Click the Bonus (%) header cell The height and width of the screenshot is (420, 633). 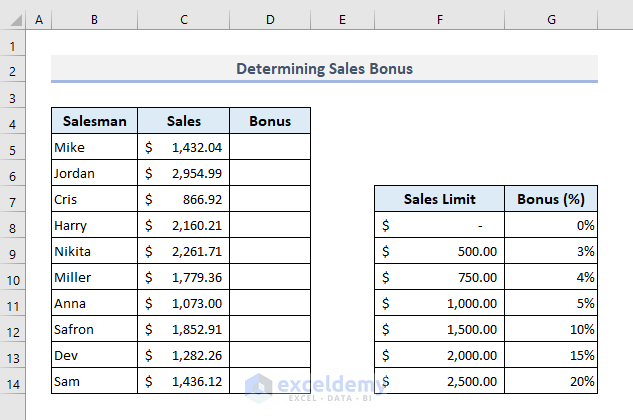[551, 199]
